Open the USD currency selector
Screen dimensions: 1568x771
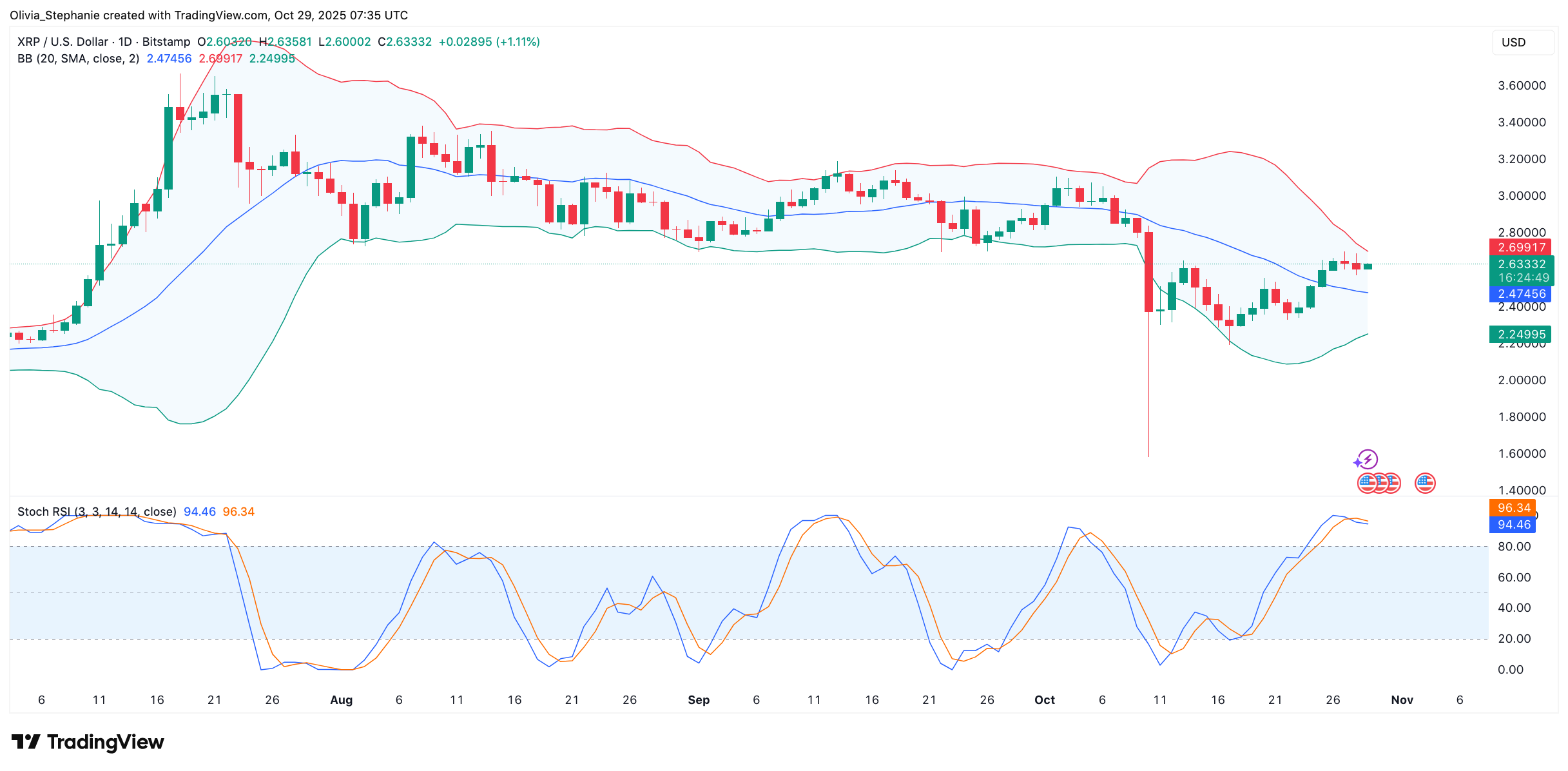tap(1522, 42)
